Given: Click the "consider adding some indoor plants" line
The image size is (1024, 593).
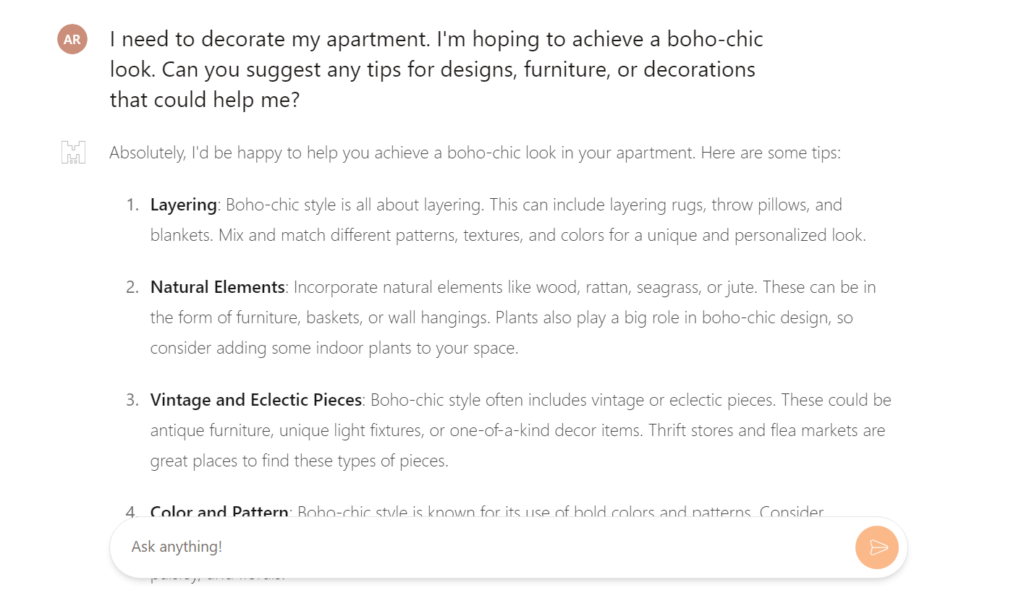Looking at the screenshot, I should tap(334, 349).
